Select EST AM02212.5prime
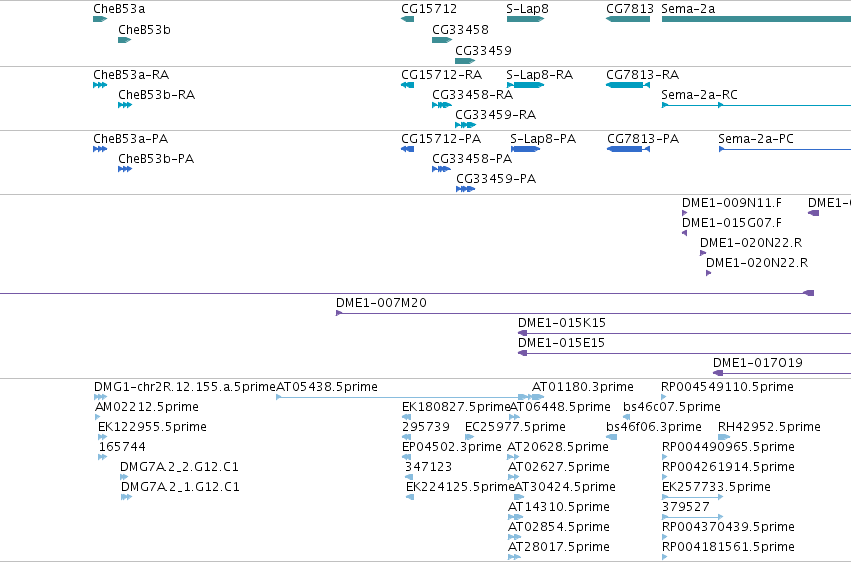Screen dimensions: 851x562 click(x=147, y=407)
